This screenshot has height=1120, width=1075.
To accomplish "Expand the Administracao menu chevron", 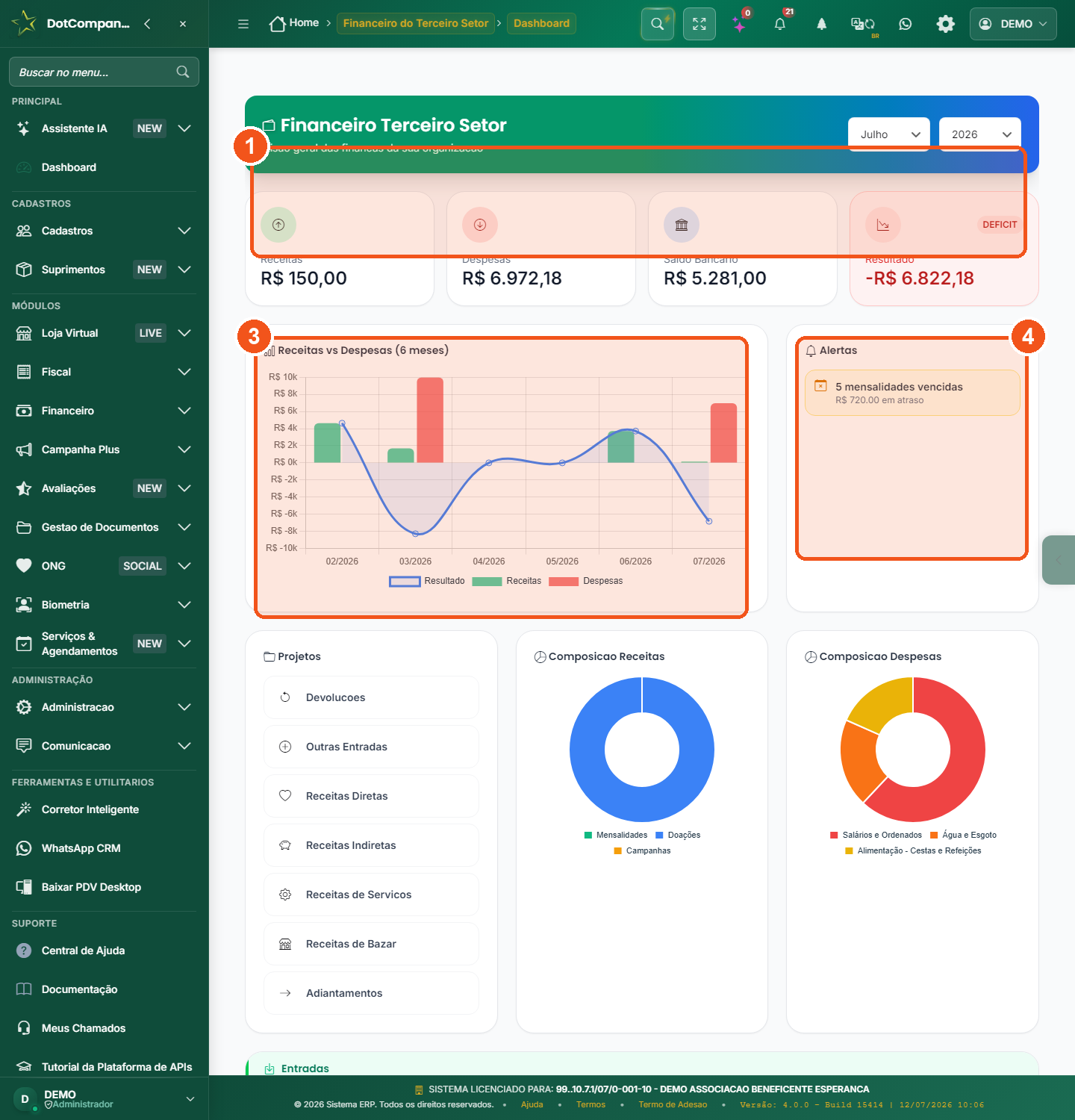I will coord(184,707).
